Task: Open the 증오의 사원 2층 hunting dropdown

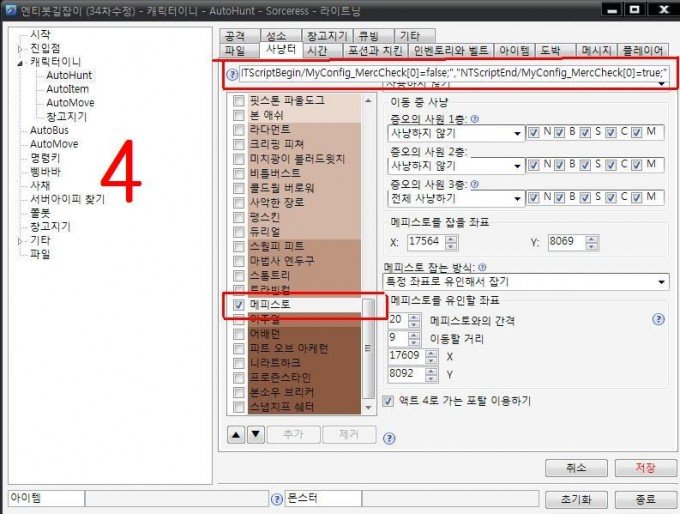Action: (x=456, y=166)
